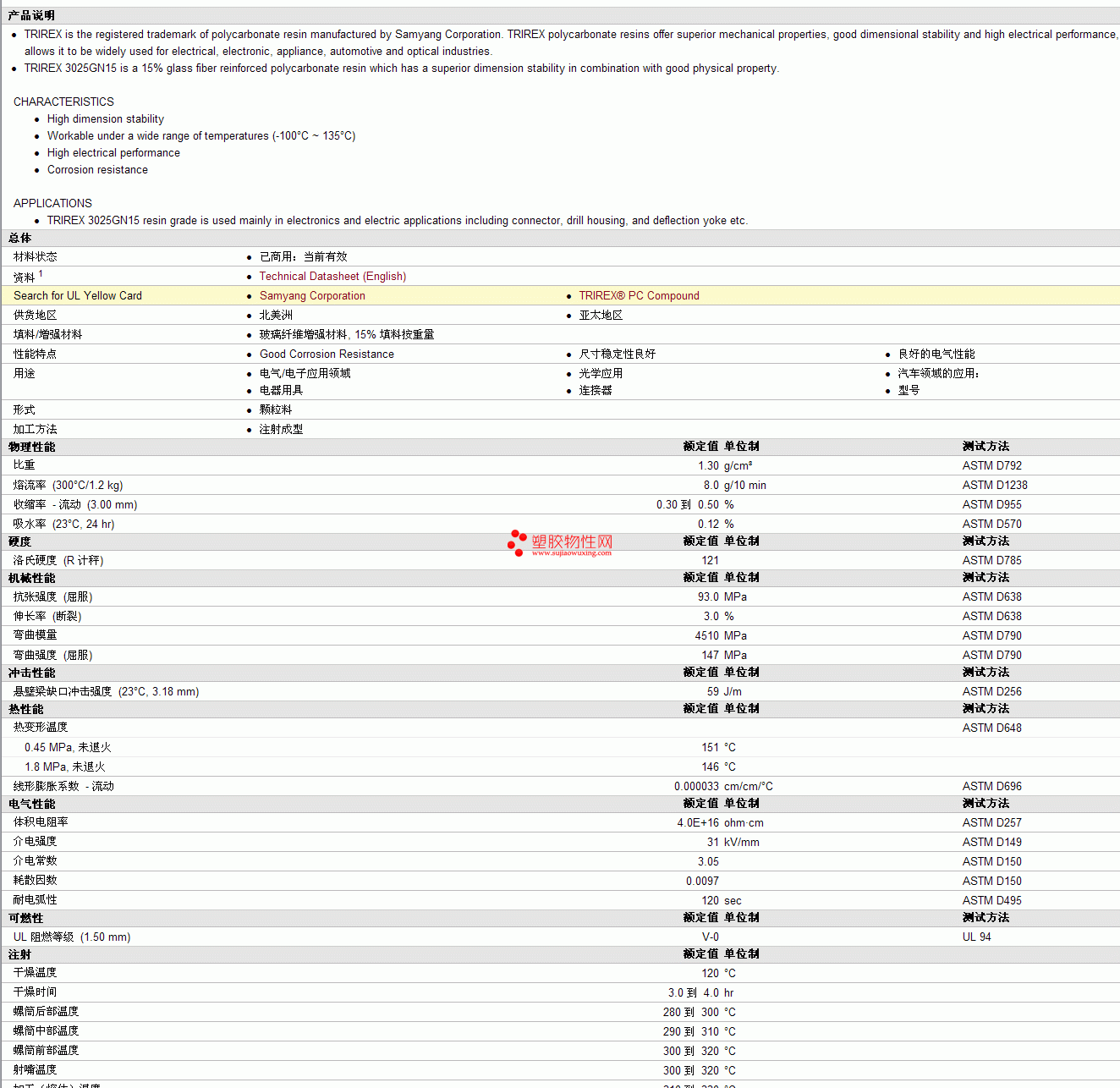Image resolution: width=1120 pixels, height=1088 pixels.
Task: Click the 3.0 % elongation value
Action: (718, 617)
